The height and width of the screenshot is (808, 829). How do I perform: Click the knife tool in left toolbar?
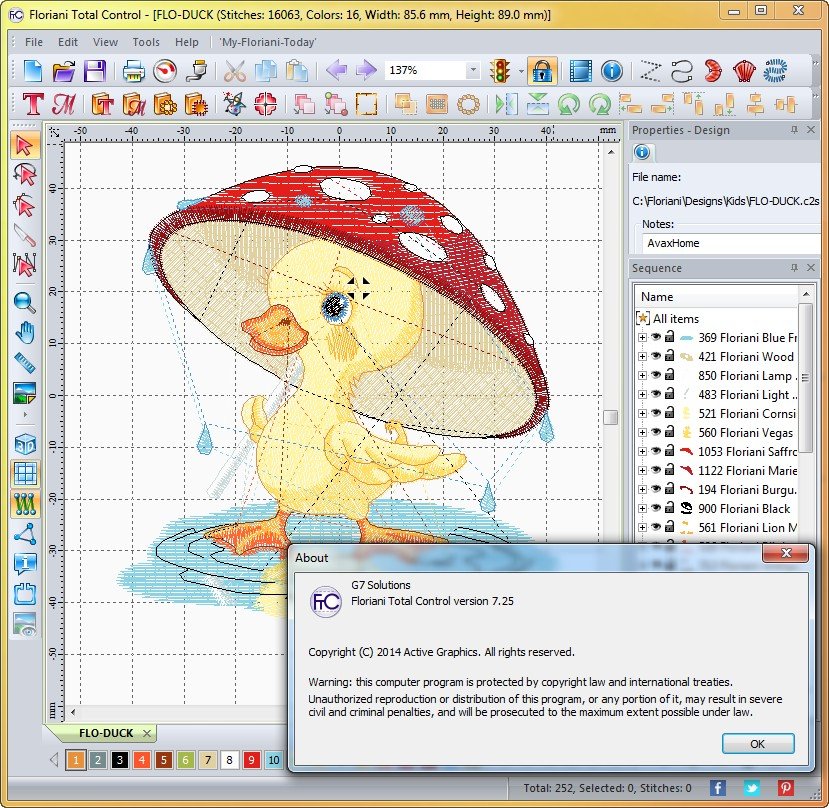(24, 235)
